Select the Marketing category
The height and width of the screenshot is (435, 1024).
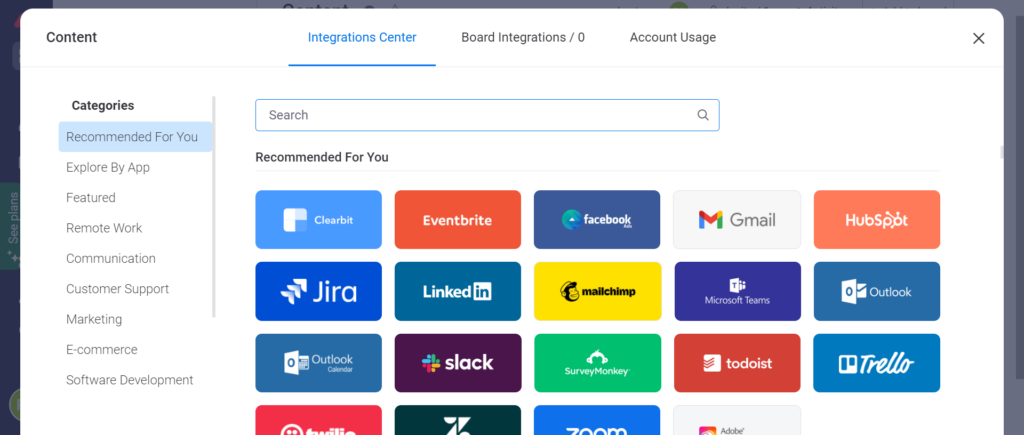pyautogui.click(x=94, y=319)
